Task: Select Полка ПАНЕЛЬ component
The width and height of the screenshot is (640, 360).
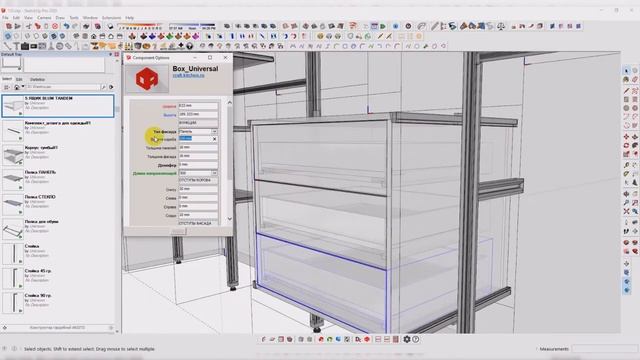Action: (58, 180)
